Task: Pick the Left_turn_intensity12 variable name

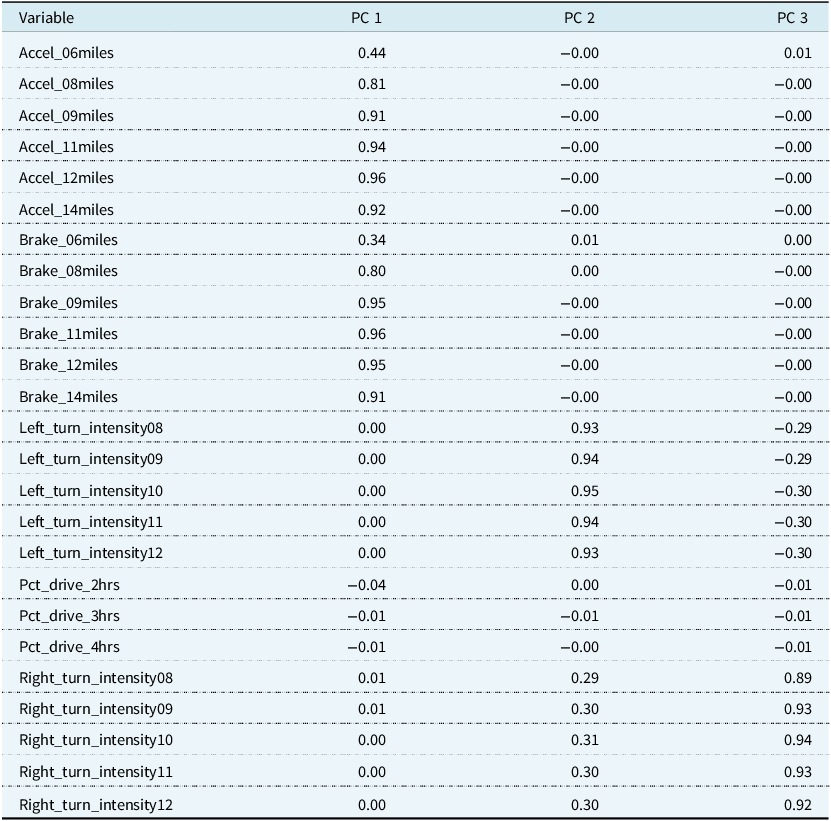Action: point(91,553)
